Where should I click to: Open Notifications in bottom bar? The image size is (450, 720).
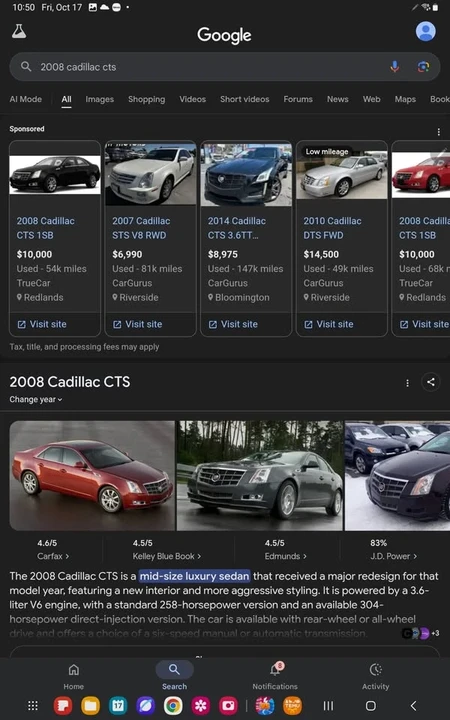pos(275,676)
